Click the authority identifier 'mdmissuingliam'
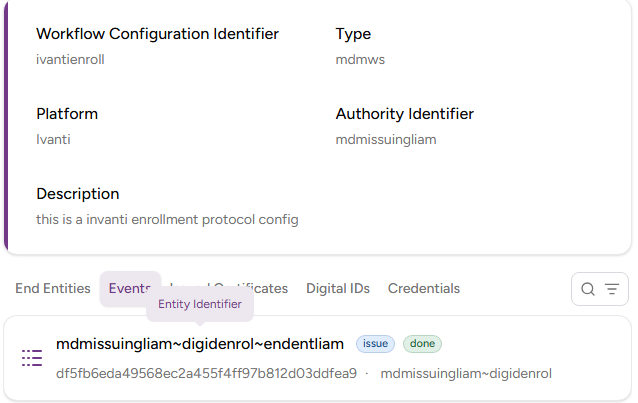The width and height of the screenshot is (638, 403). [386, 139]
